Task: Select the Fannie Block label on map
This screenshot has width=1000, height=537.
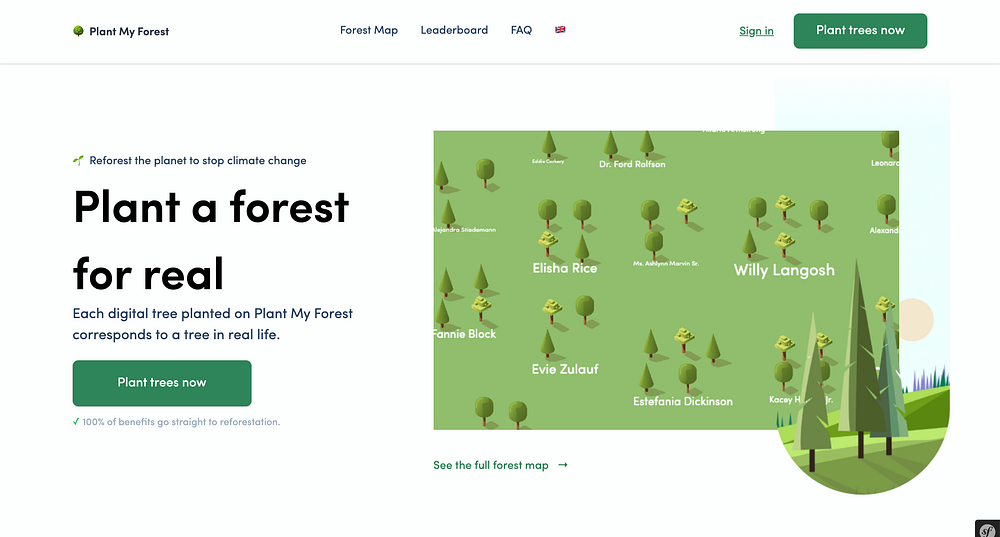Action: pos(464,334)
